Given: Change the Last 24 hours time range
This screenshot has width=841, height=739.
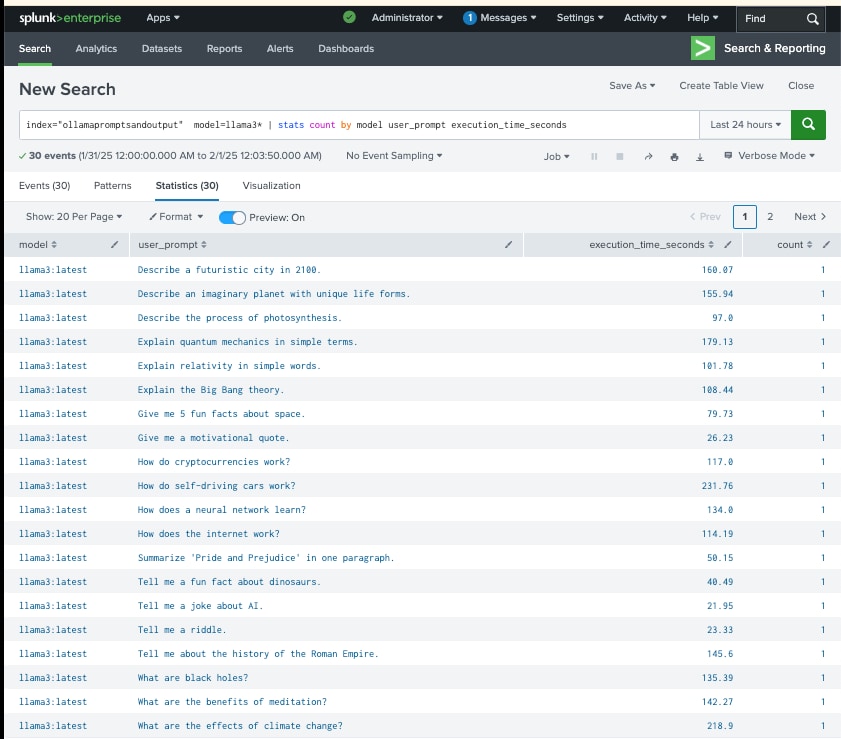Looking at the screenshot, I should [745, 124].
